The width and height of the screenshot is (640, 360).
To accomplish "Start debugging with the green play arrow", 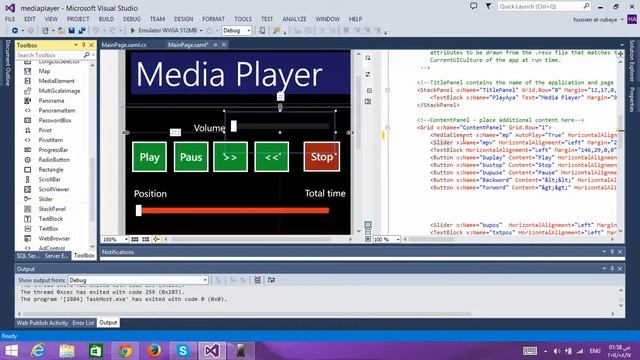I will [132, 31].
